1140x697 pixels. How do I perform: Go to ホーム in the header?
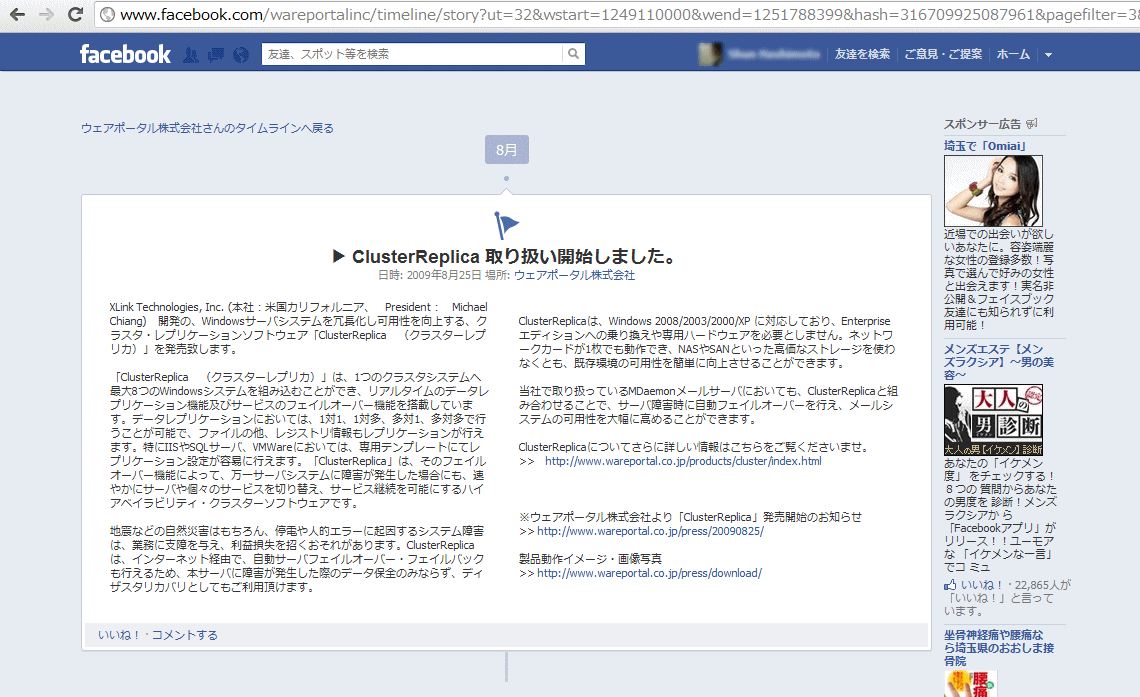1013,54
